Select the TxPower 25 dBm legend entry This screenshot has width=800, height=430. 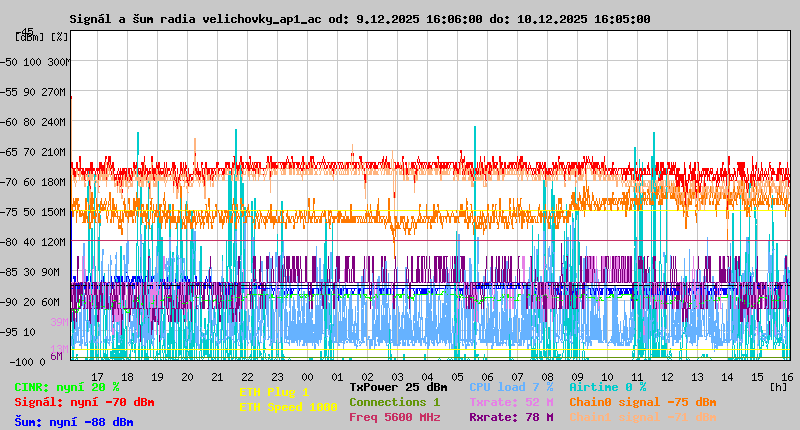(398, 386)
